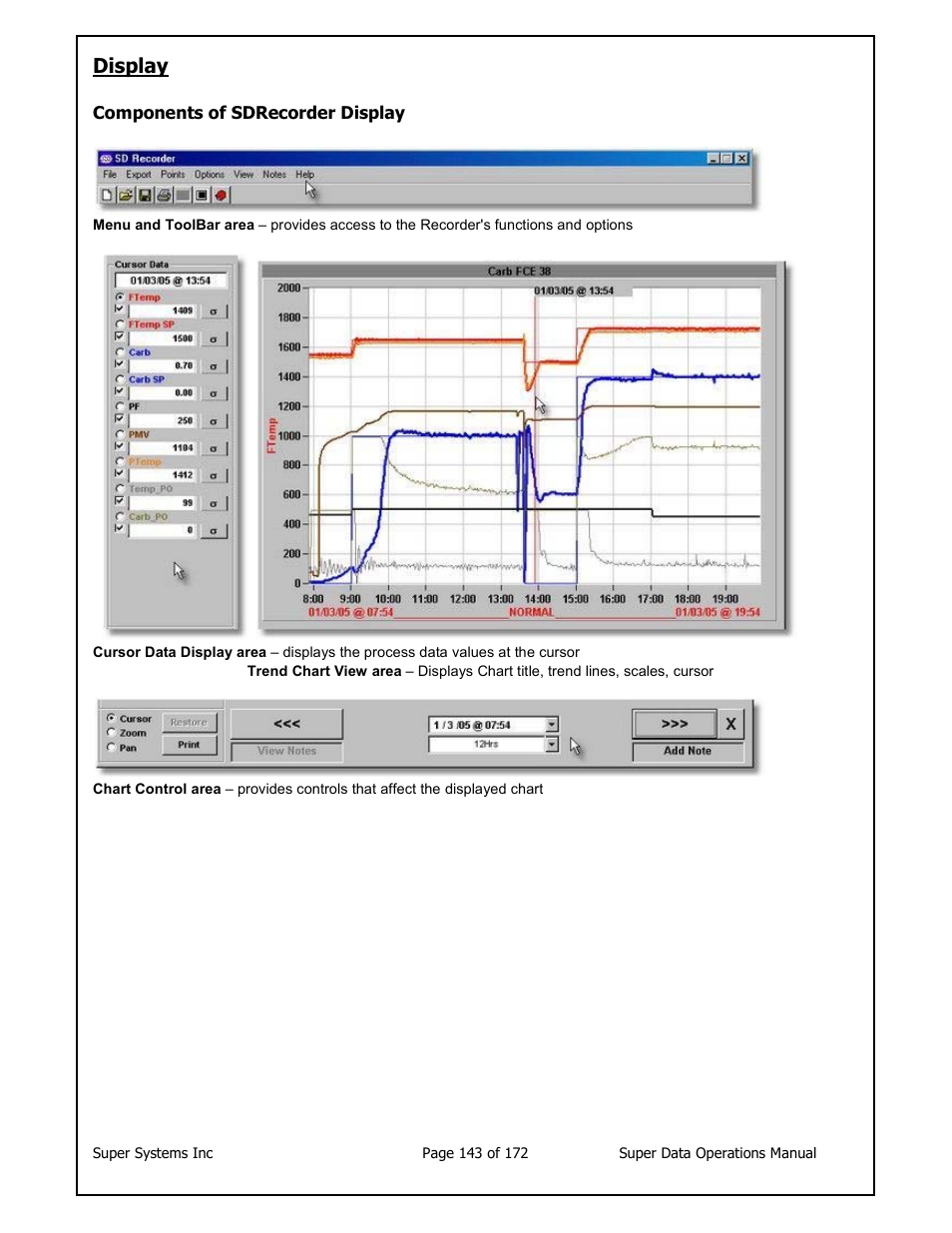Click the PF value field showing 250
The width and height of the screenshot is (952, 1233).
click(x=162, y=421)
